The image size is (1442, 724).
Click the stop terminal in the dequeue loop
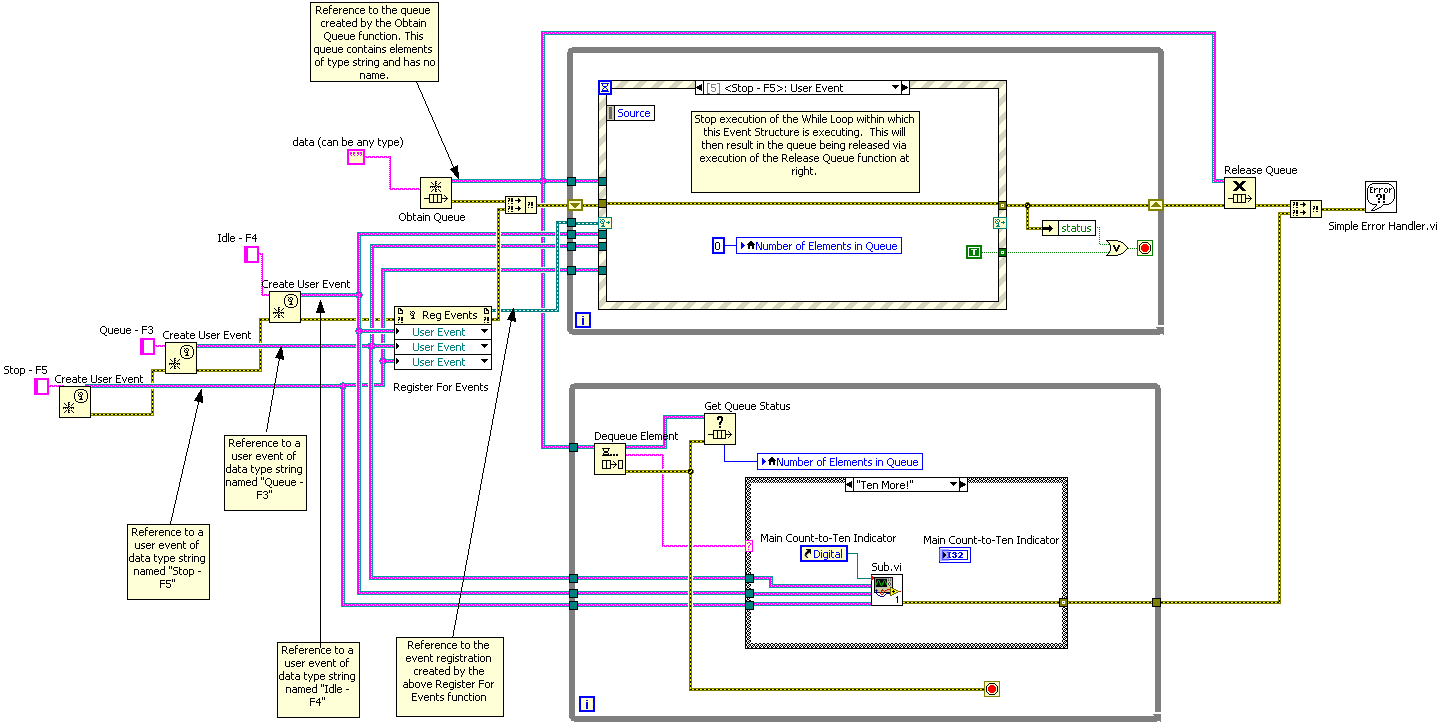992,689
